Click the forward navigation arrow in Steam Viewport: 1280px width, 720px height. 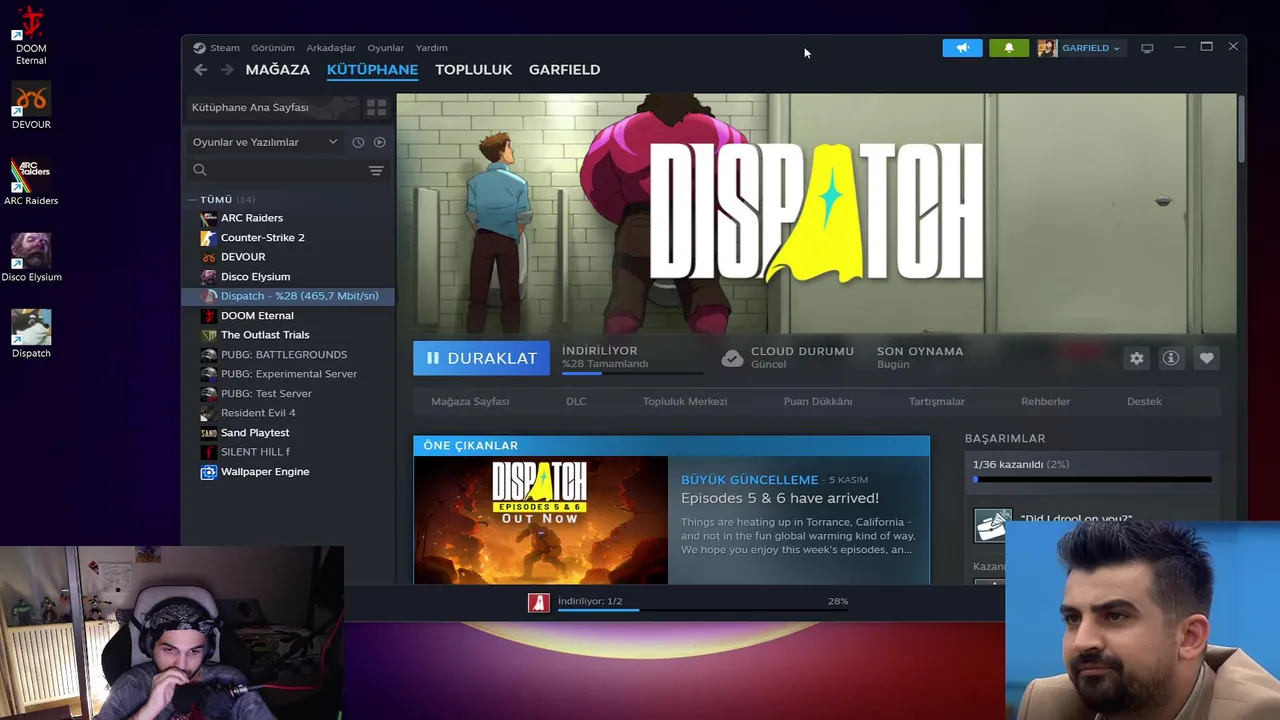pyautogui.click(x=227, y=69)
